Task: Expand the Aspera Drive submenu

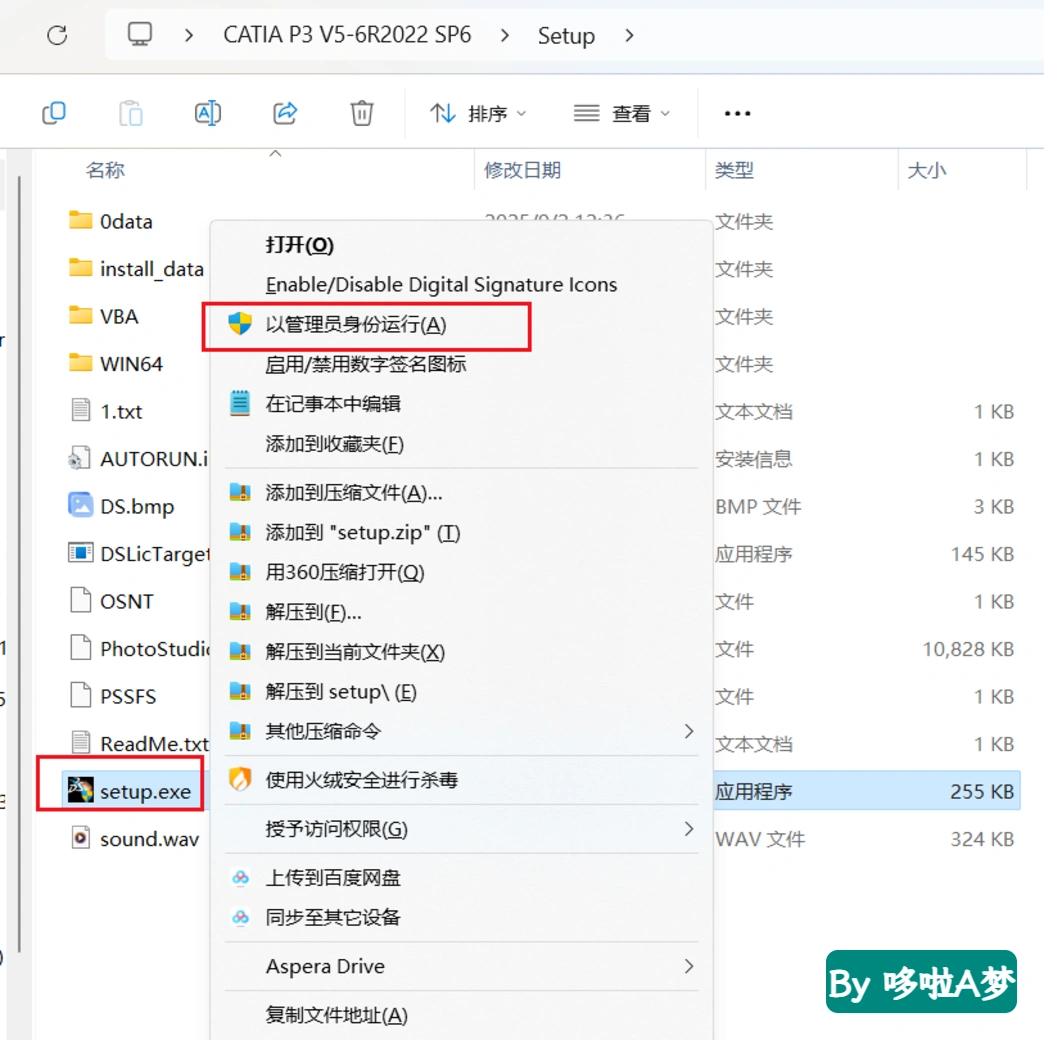Action: 461,966
